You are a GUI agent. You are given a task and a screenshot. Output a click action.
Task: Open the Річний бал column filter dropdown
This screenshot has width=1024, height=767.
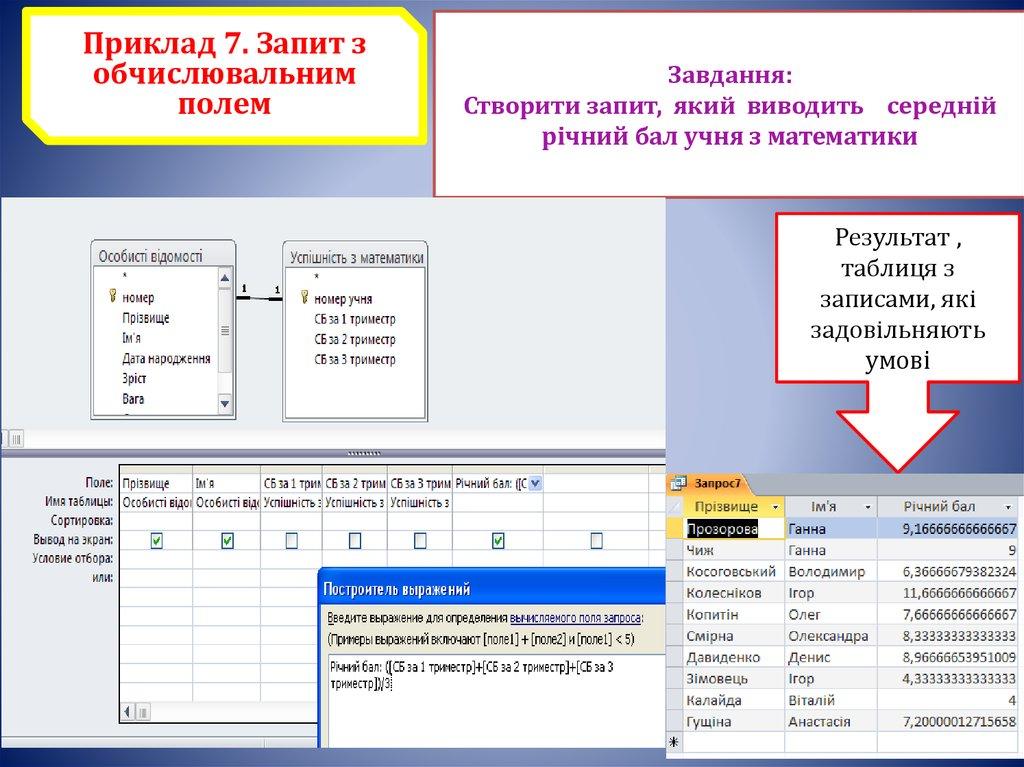1006,506
